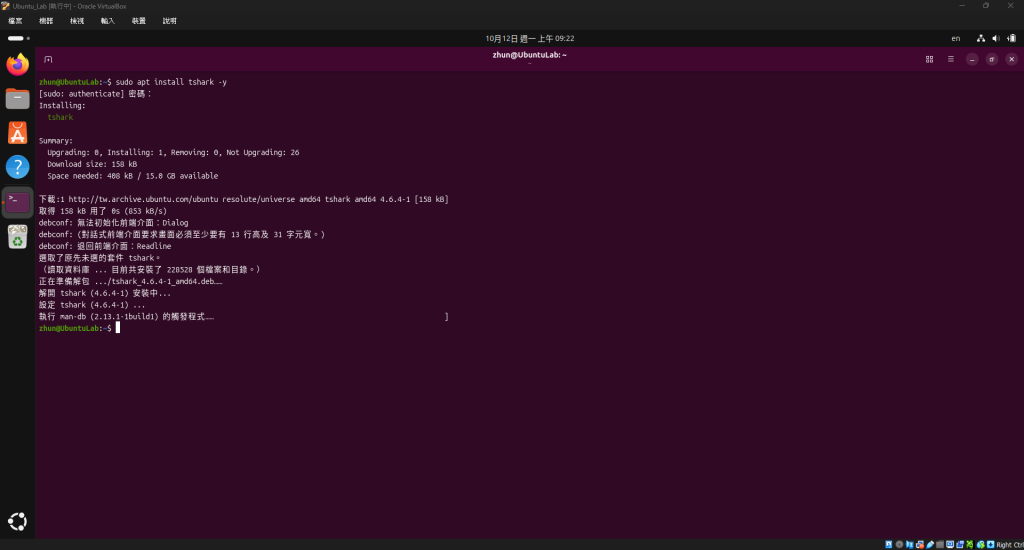Viewport: 1024px width, 550px height.
Task: Open the Trash icon in the dock
Action: click(18, 236)
